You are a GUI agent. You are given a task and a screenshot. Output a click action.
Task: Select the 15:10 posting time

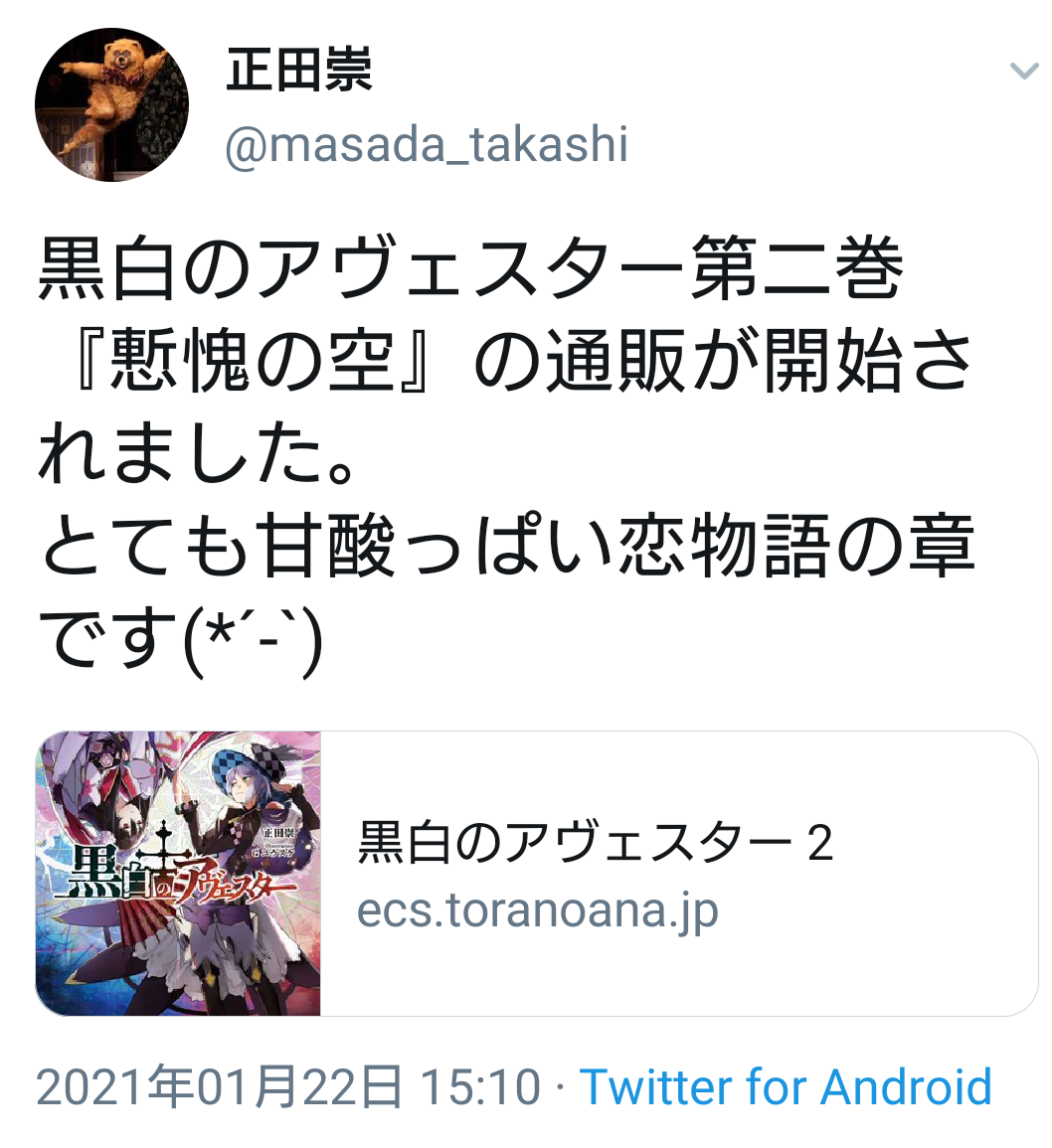pyautogui.click(x=480, y=1086)
